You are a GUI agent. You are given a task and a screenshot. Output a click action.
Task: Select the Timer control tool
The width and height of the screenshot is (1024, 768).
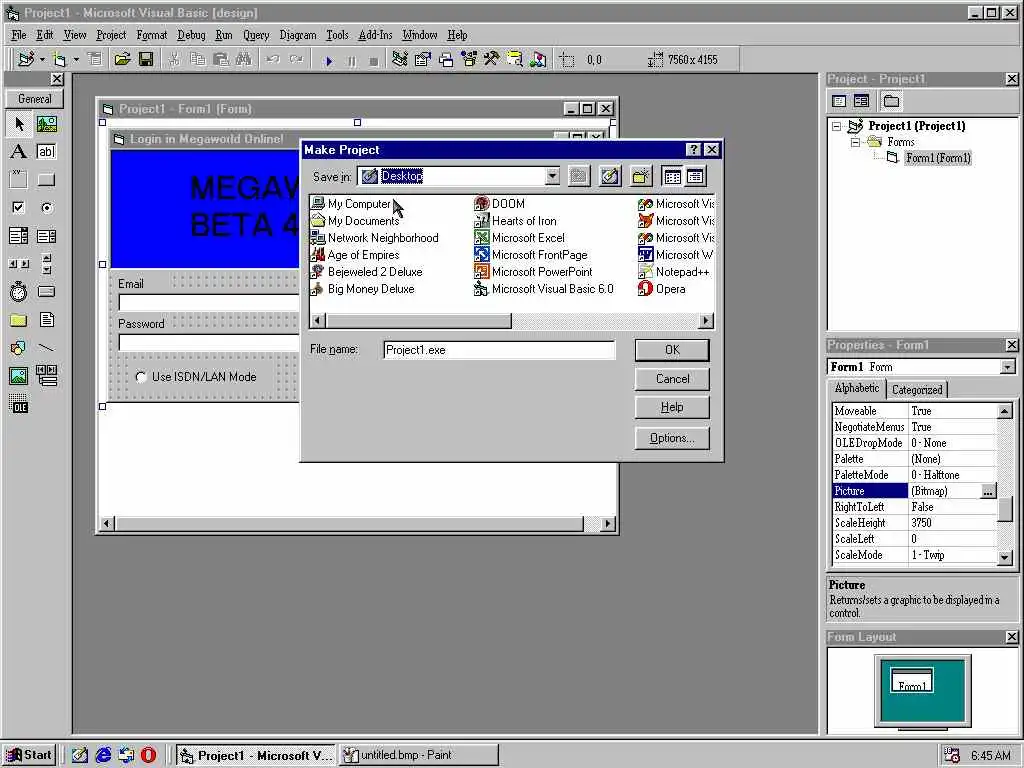19,291
